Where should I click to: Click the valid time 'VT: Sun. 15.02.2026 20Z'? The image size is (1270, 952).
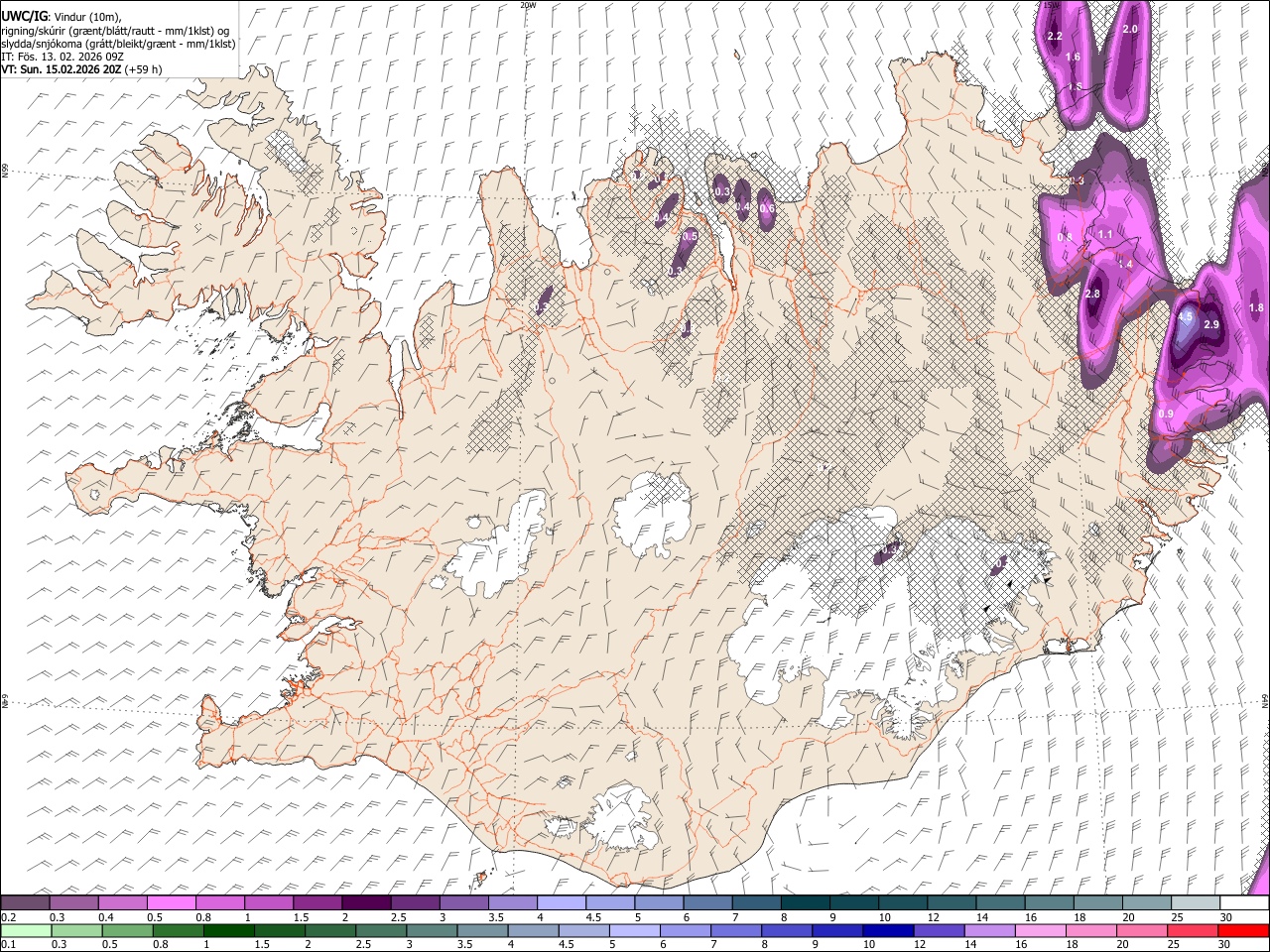(x=62, y=69)
